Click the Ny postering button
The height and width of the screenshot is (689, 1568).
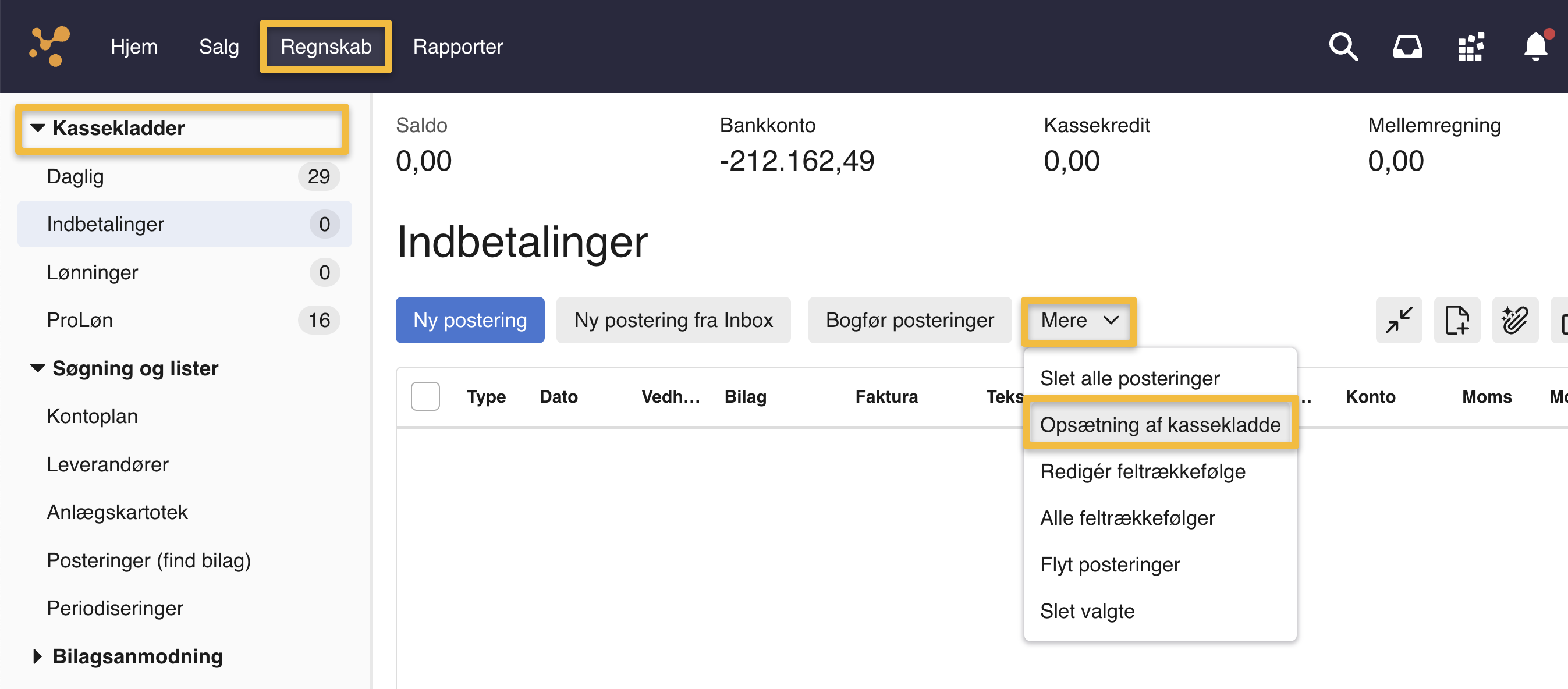[x=470, y=320]
